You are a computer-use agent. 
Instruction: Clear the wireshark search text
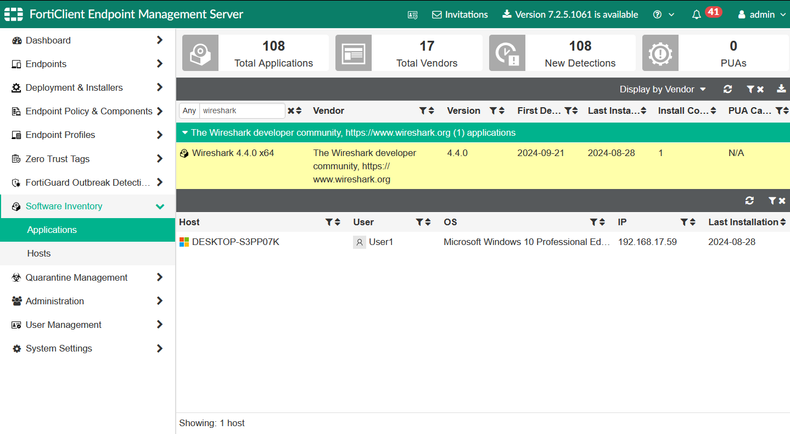click(x=291, y=111)
